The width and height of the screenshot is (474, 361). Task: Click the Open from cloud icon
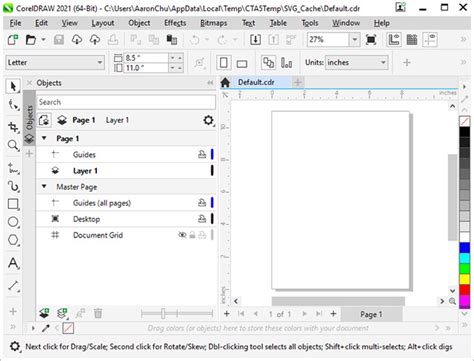pos(77,40)
